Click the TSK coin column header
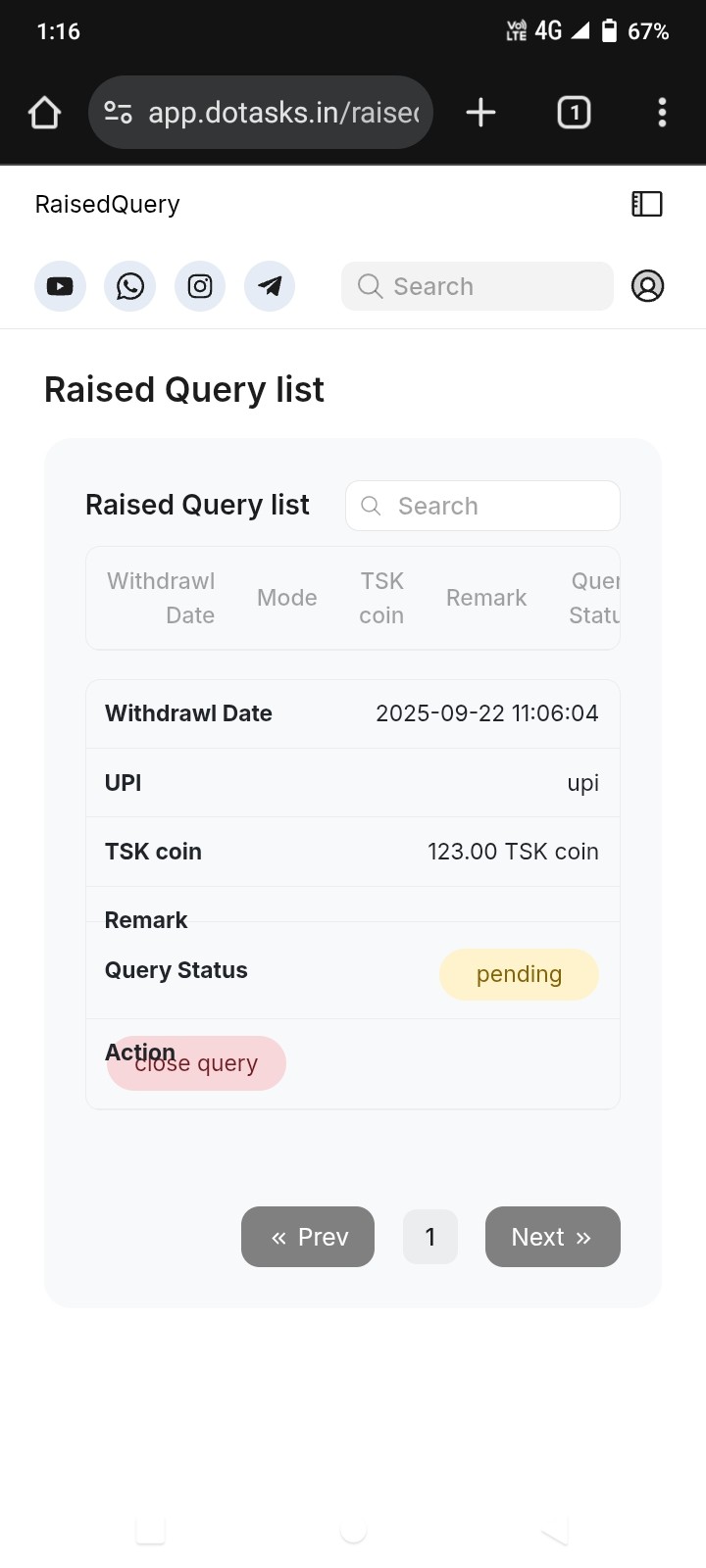The image size is (706, 1568). pos(381,598)
